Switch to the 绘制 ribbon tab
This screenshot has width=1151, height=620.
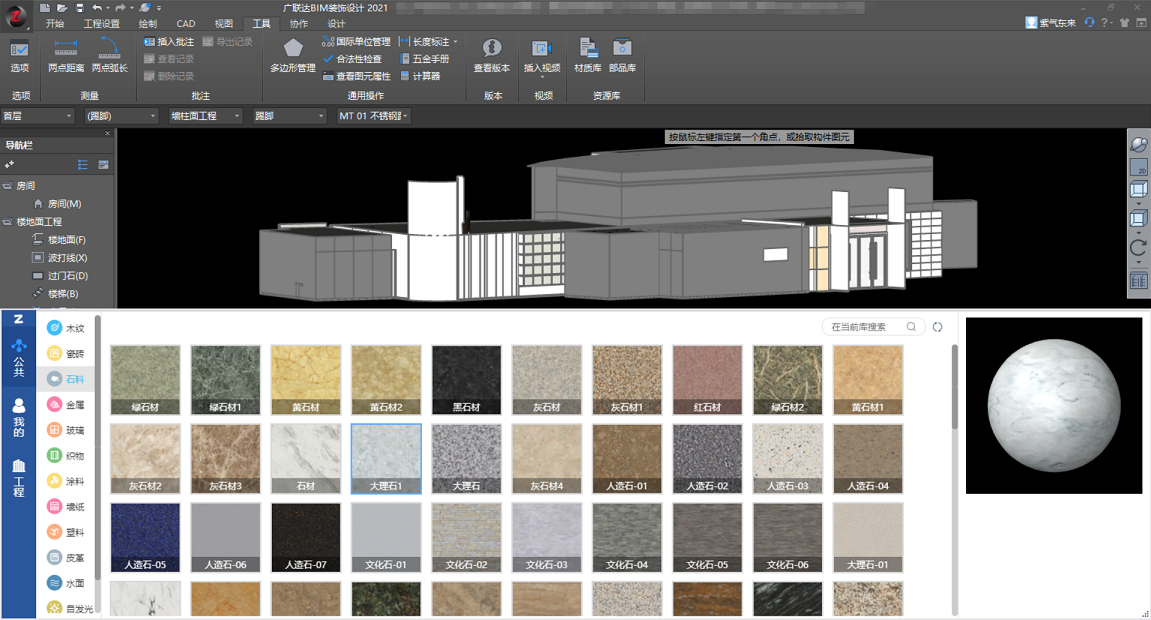tap(147, 24)
